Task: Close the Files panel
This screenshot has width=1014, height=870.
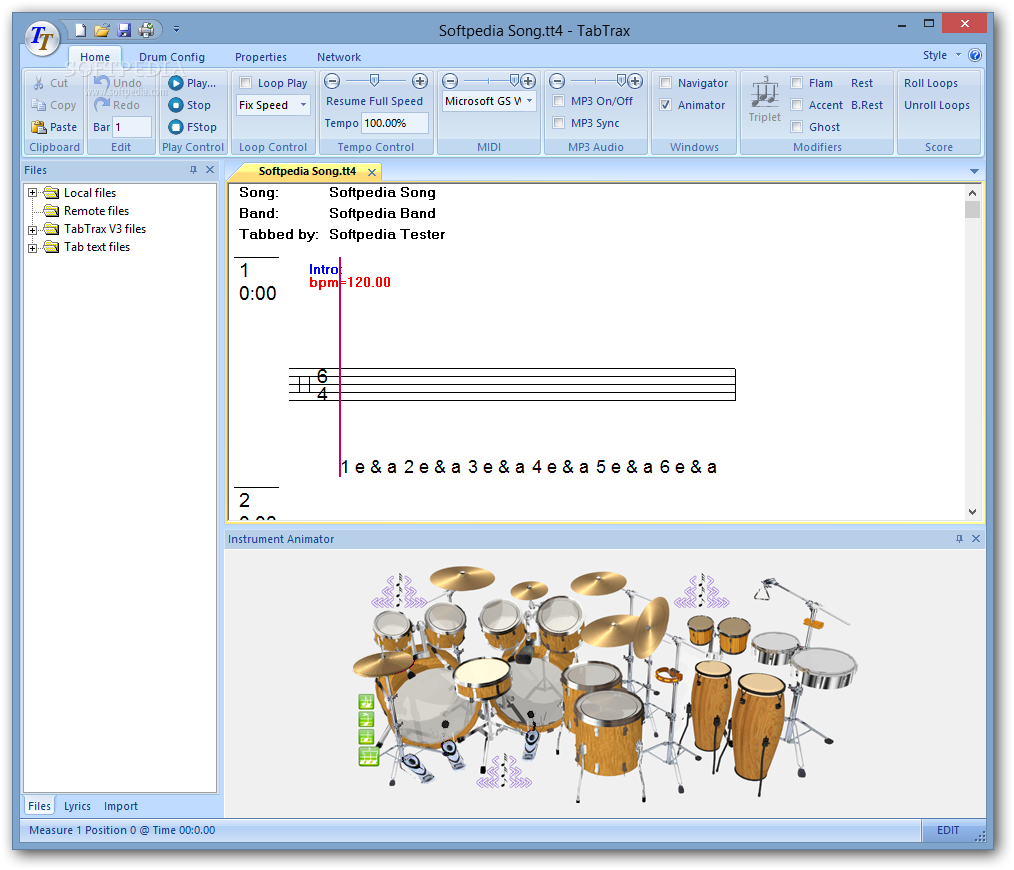Action: pos(210,169)
